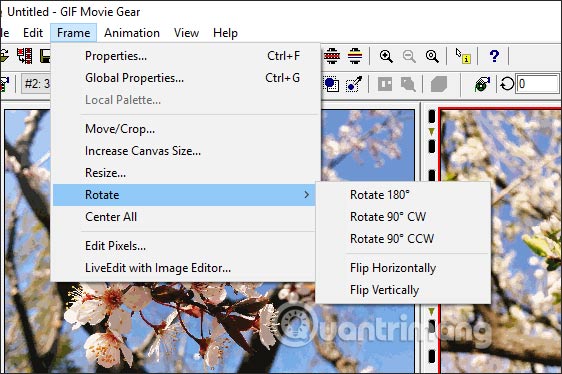Open the Help menu
Image resolution: width=562 pixels, height=374 pixels.
pyautogui.click(x=225, y=33)
